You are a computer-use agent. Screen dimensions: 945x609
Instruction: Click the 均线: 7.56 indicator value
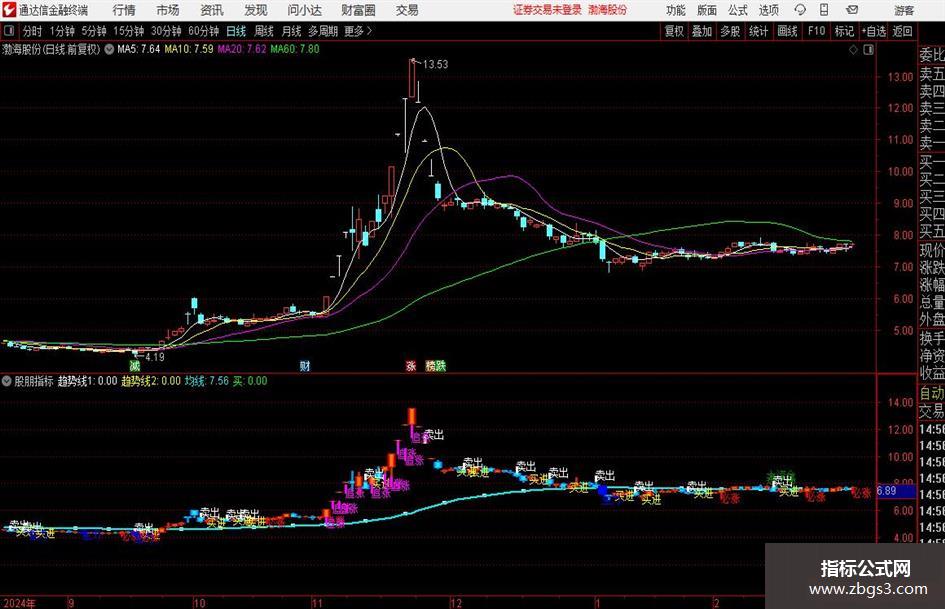(207, 381)
